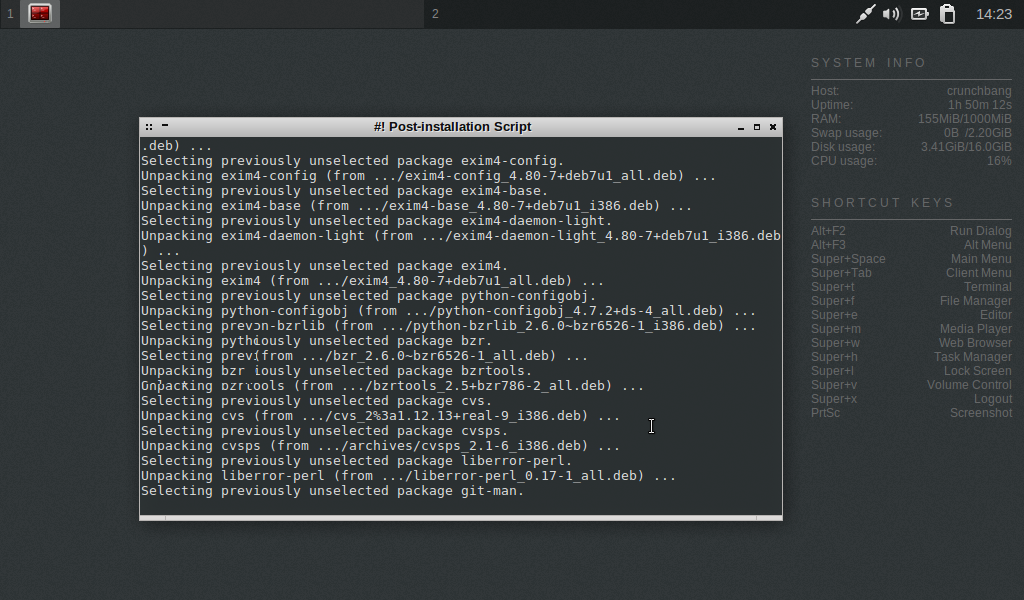Viewport: 1024px width, 600px height.
Task: Maximize the Post-installation Script window
Action: coord(755,128)
